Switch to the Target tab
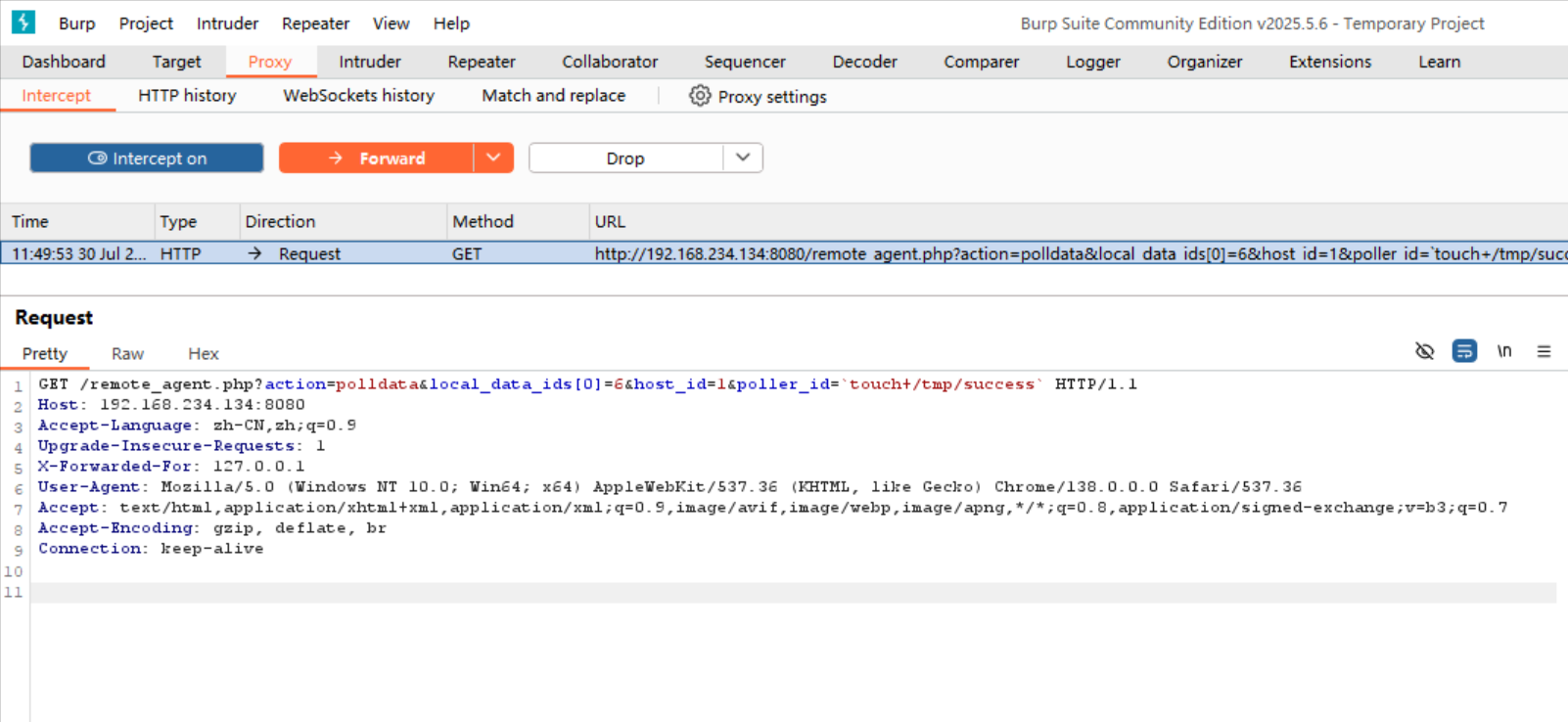 click(x=176, y=62)
